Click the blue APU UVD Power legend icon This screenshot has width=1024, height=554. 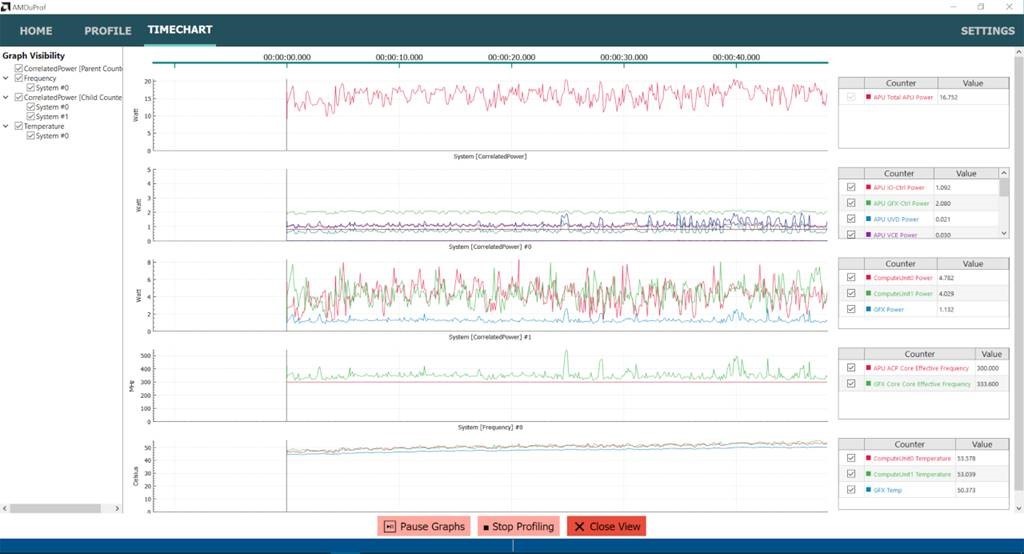869,219
